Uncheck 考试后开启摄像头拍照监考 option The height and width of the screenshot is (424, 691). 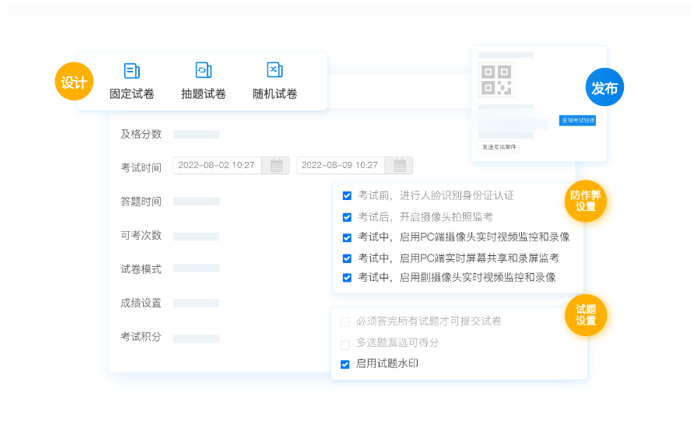(347, 217)
